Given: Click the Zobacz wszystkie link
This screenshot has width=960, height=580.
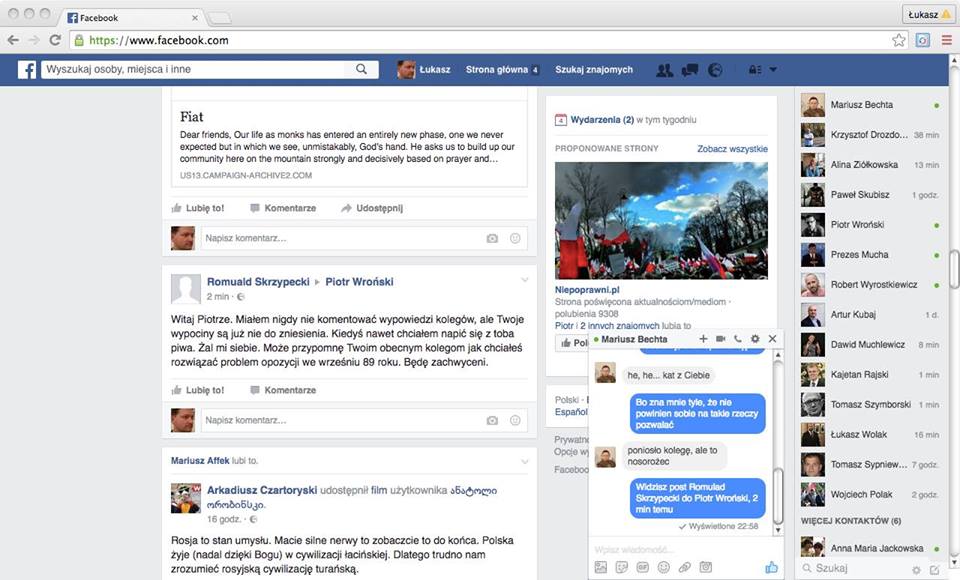Looking at the screenshot, I should point(732,149).
